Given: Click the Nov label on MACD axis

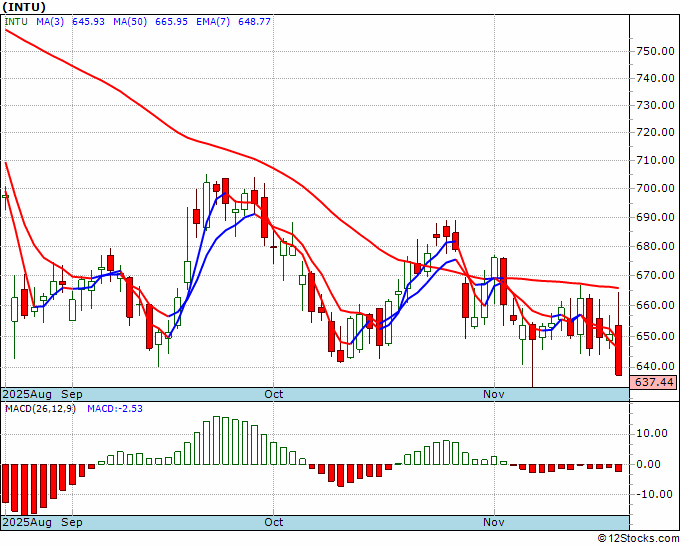Looking at the screenshot, I should point(494,522).
